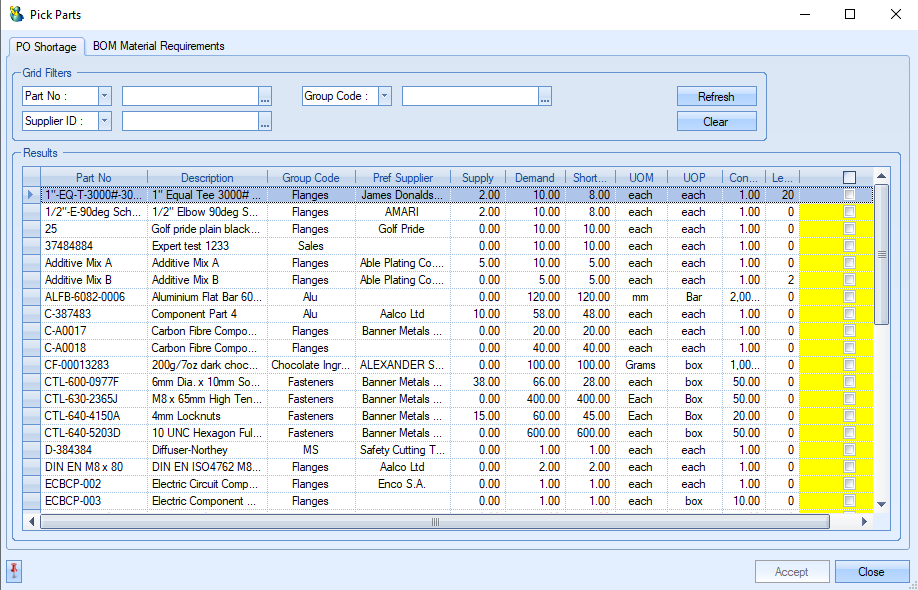The width and height of the screenshot is (918, 590).
Task: Expand the Group Code filter dropdown
Action: (x=385, y=97)
